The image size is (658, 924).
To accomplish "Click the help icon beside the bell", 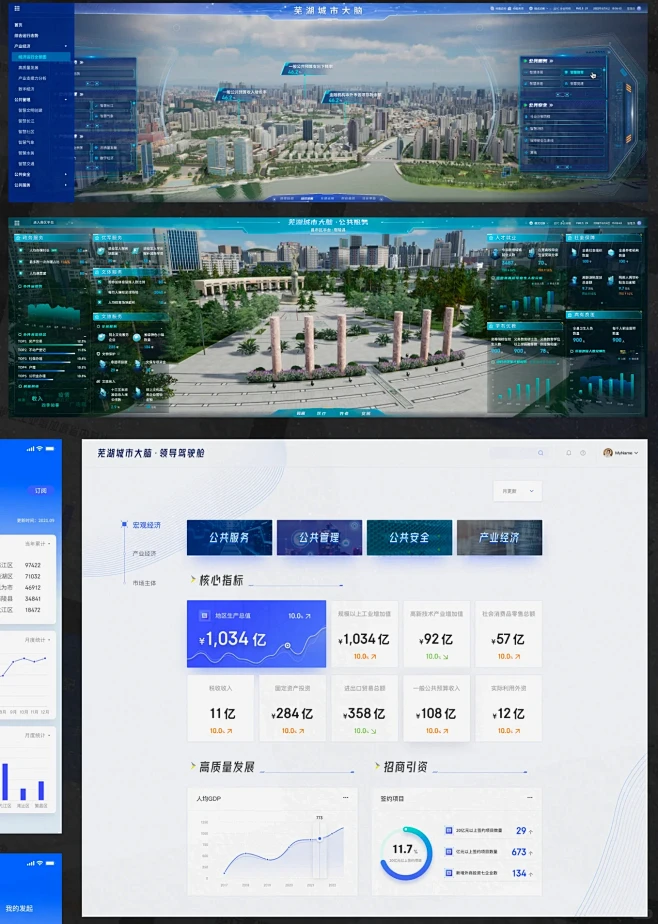I will tap(583, 453).
